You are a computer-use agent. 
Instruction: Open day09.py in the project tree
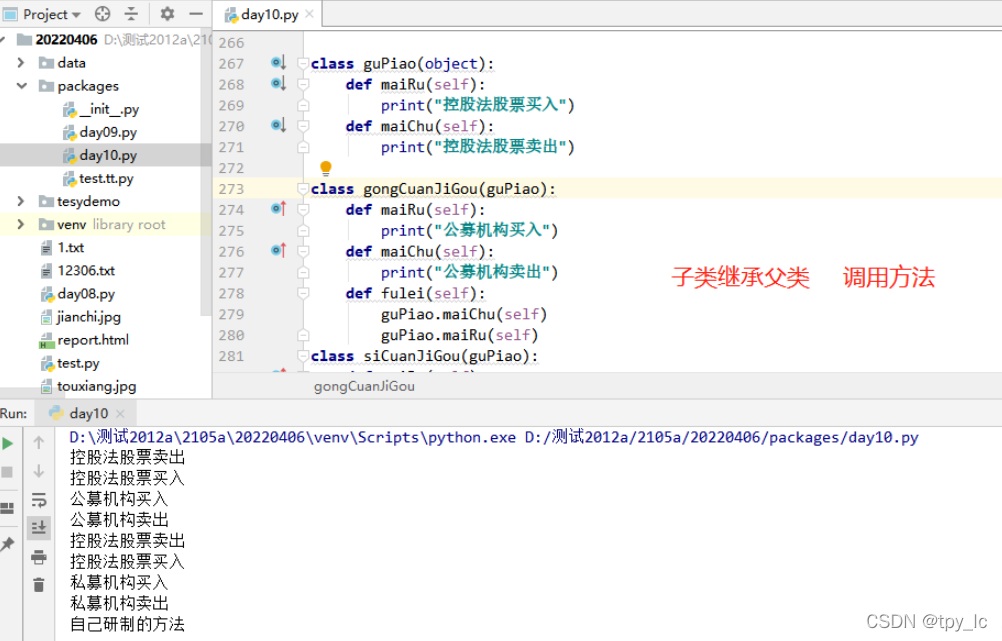coord(108,132)
